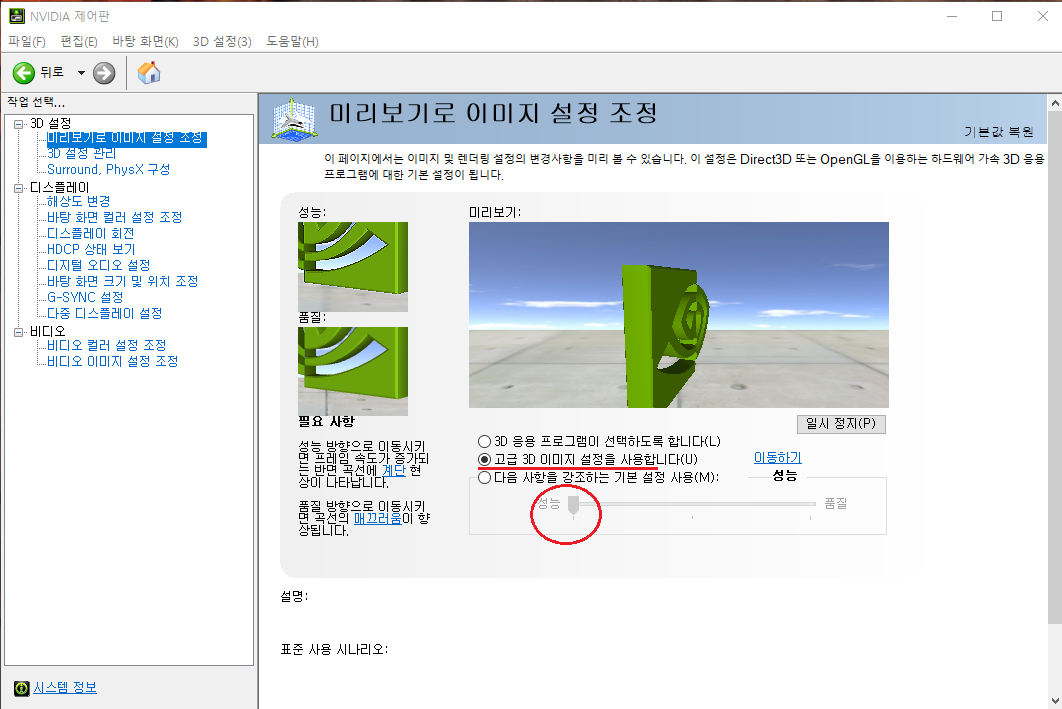Click the vertical scrollbar up arrow
The width and height of the screenshot is (1062, 709).
tap(1055, 104)
